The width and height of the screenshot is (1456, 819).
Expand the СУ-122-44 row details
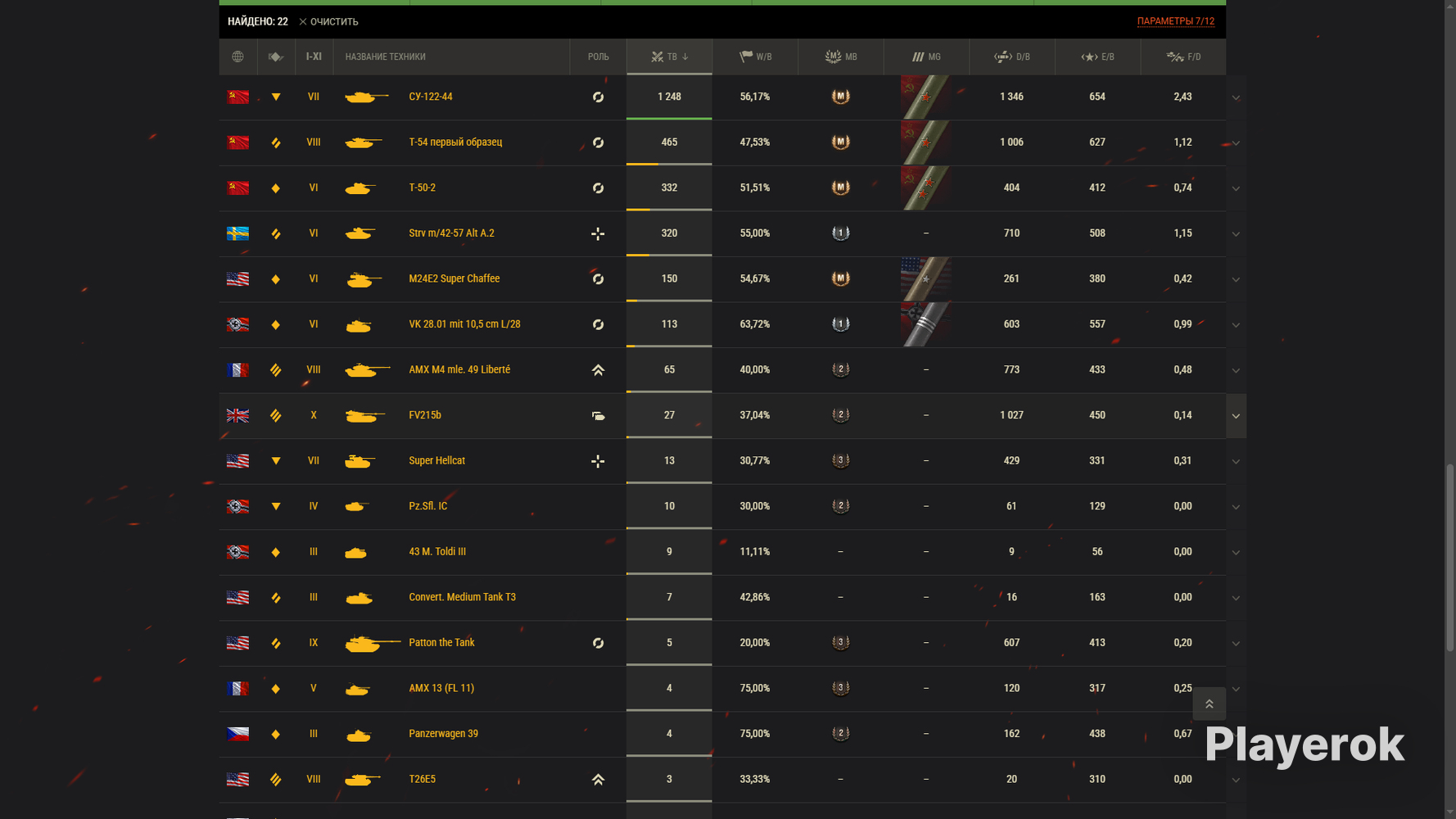[x=1236, y=97]
